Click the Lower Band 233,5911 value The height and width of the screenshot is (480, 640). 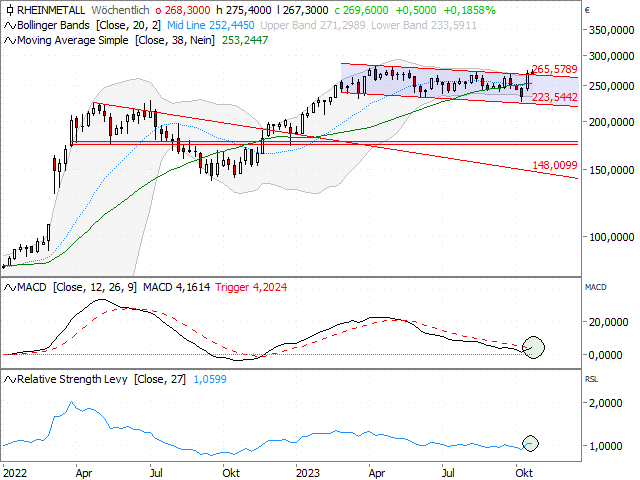(x=424, y=25)
